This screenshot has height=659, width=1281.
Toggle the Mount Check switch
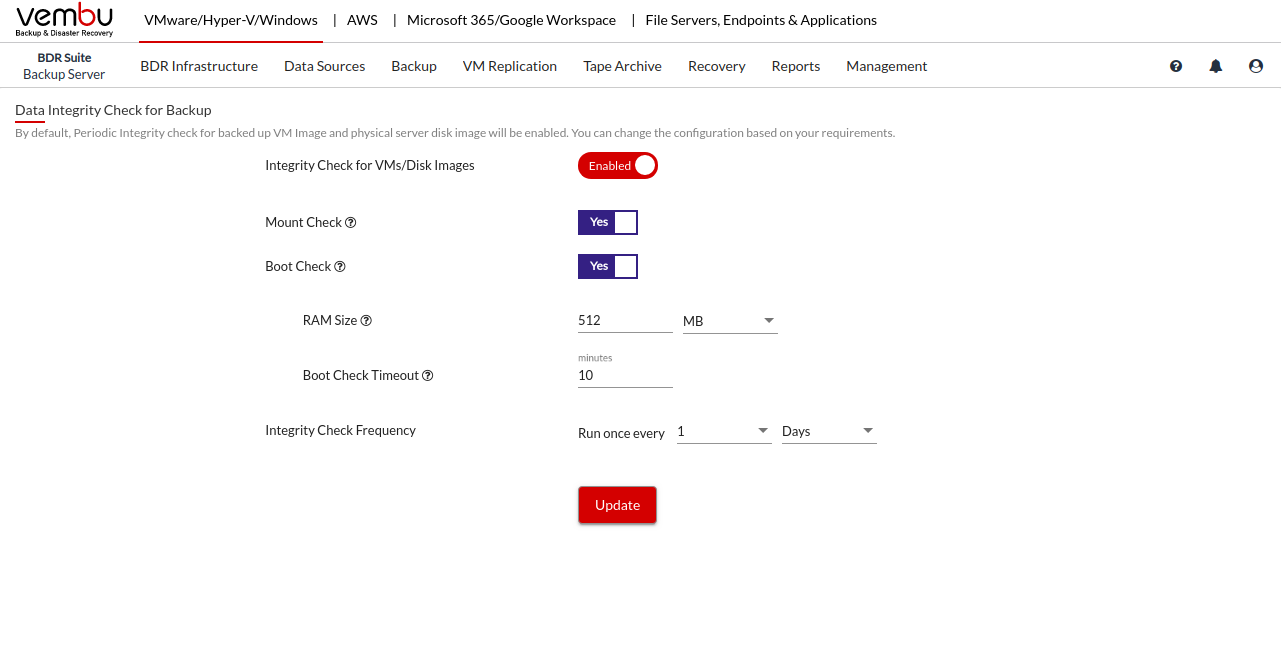tap(608, 222)
